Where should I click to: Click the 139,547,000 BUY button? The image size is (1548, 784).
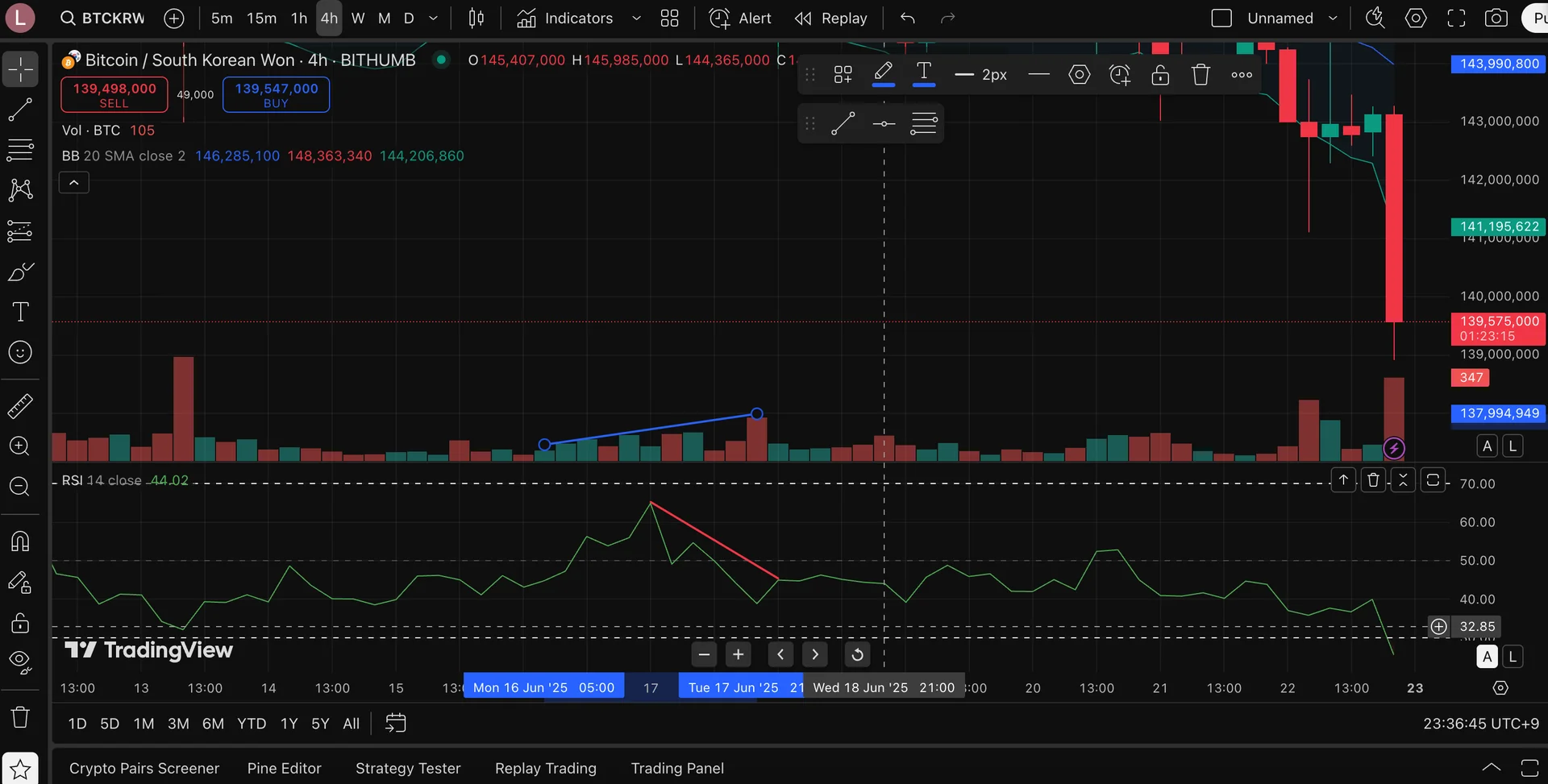point(276,94)
